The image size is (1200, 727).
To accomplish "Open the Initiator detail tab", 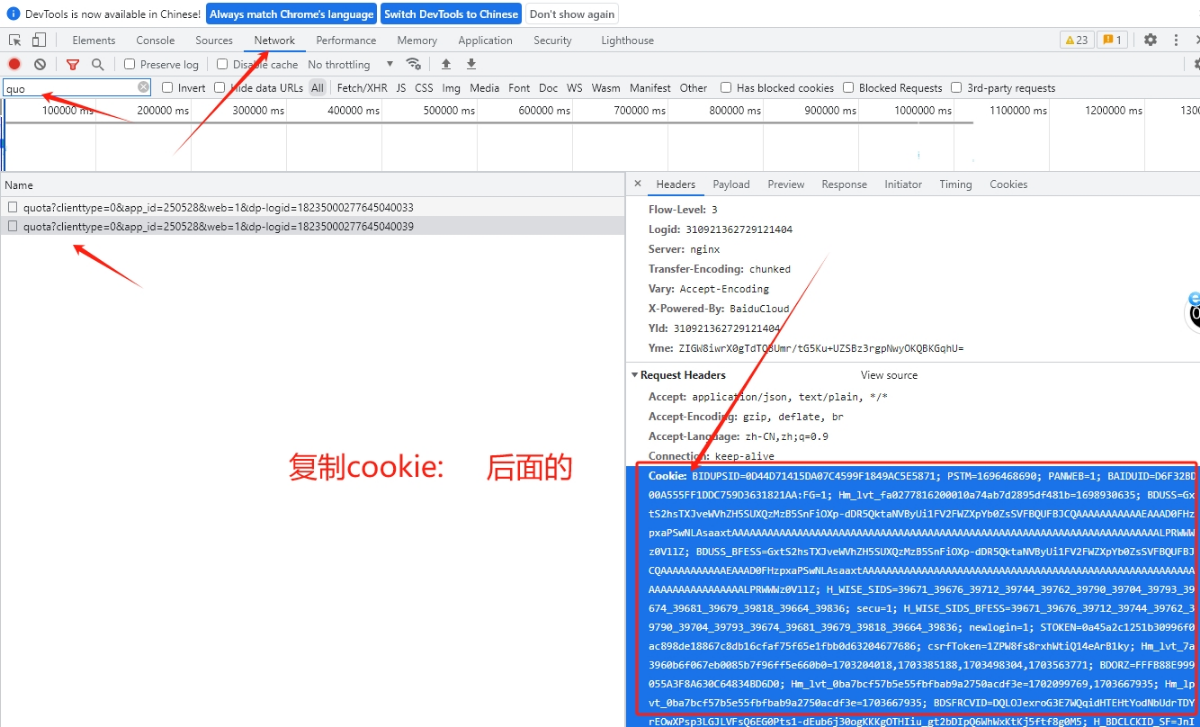I will (903, 184).
